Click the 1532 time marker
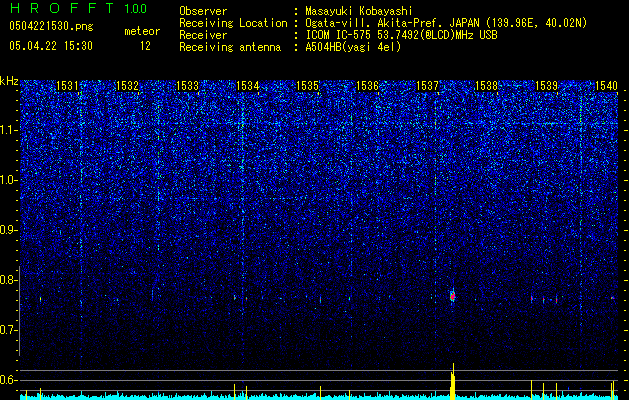Image resolution: width=629 pixels, height=400 pixels. click(x=127, y=85)
